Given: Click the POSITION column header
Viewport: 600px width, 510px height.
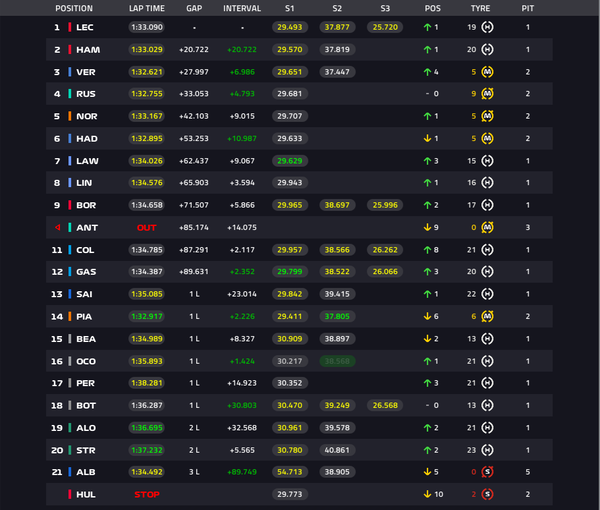Looking at the screenshot, I should click(x=74, y=8).
